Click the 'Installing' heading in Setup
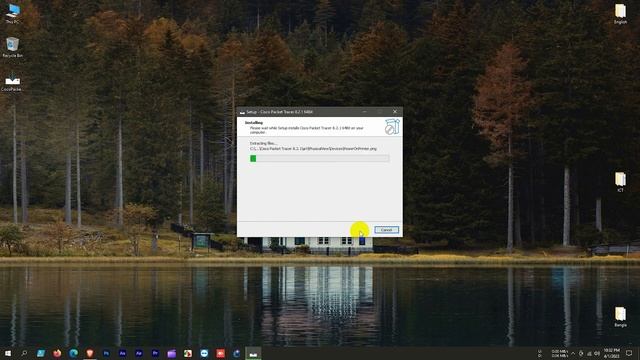The width and height of the screenshot is (640, 360). click(x=254, y=122)
